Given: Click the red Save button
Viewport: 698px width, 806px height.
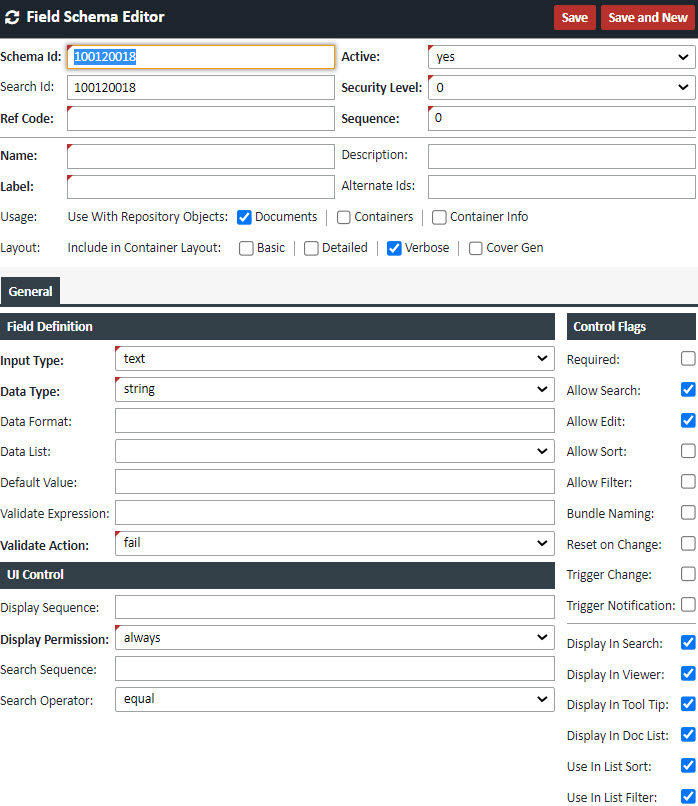Looking at the screenshot, I should pos(574,18).
